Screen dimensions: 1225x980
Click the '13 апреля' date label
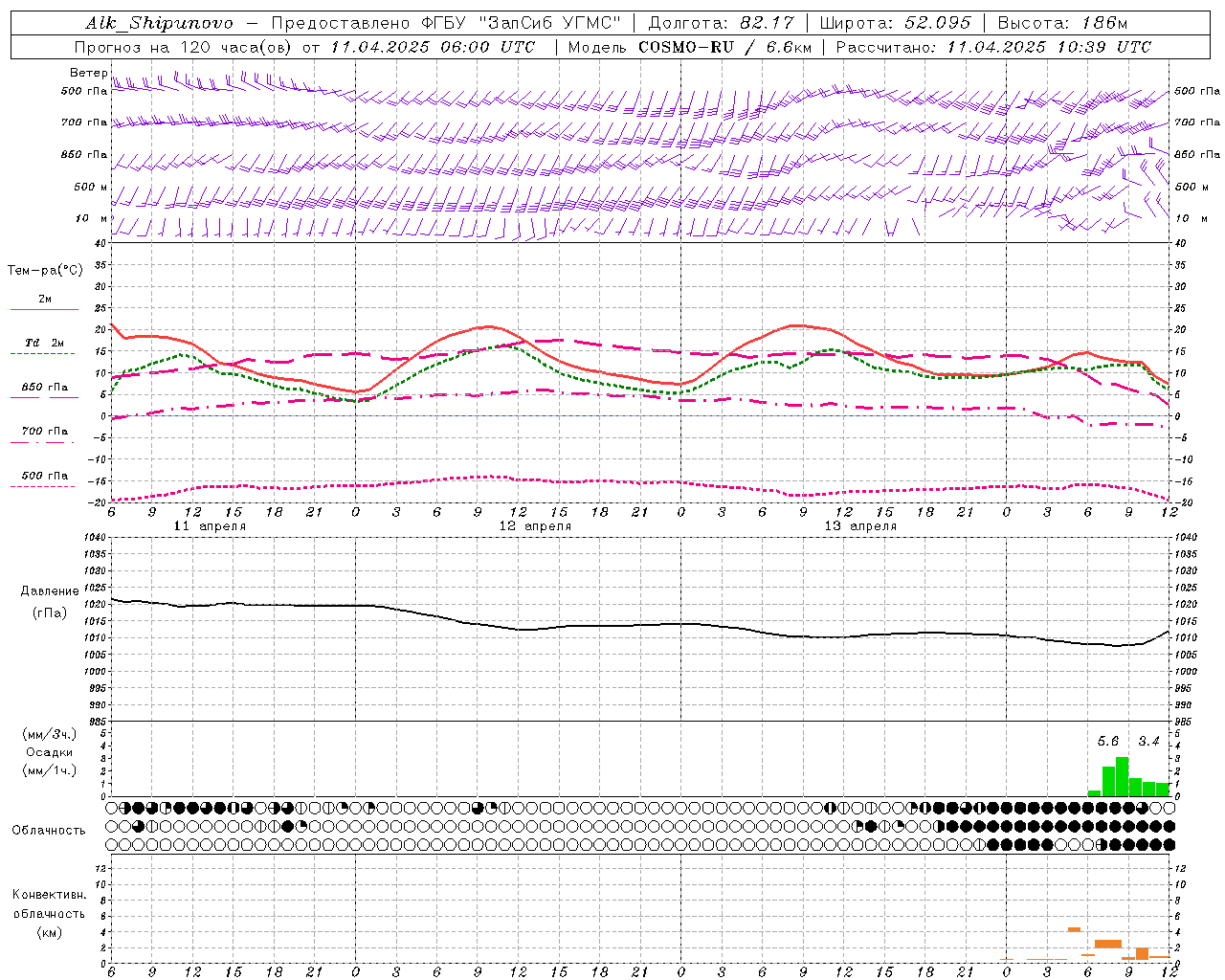(860, 526)
